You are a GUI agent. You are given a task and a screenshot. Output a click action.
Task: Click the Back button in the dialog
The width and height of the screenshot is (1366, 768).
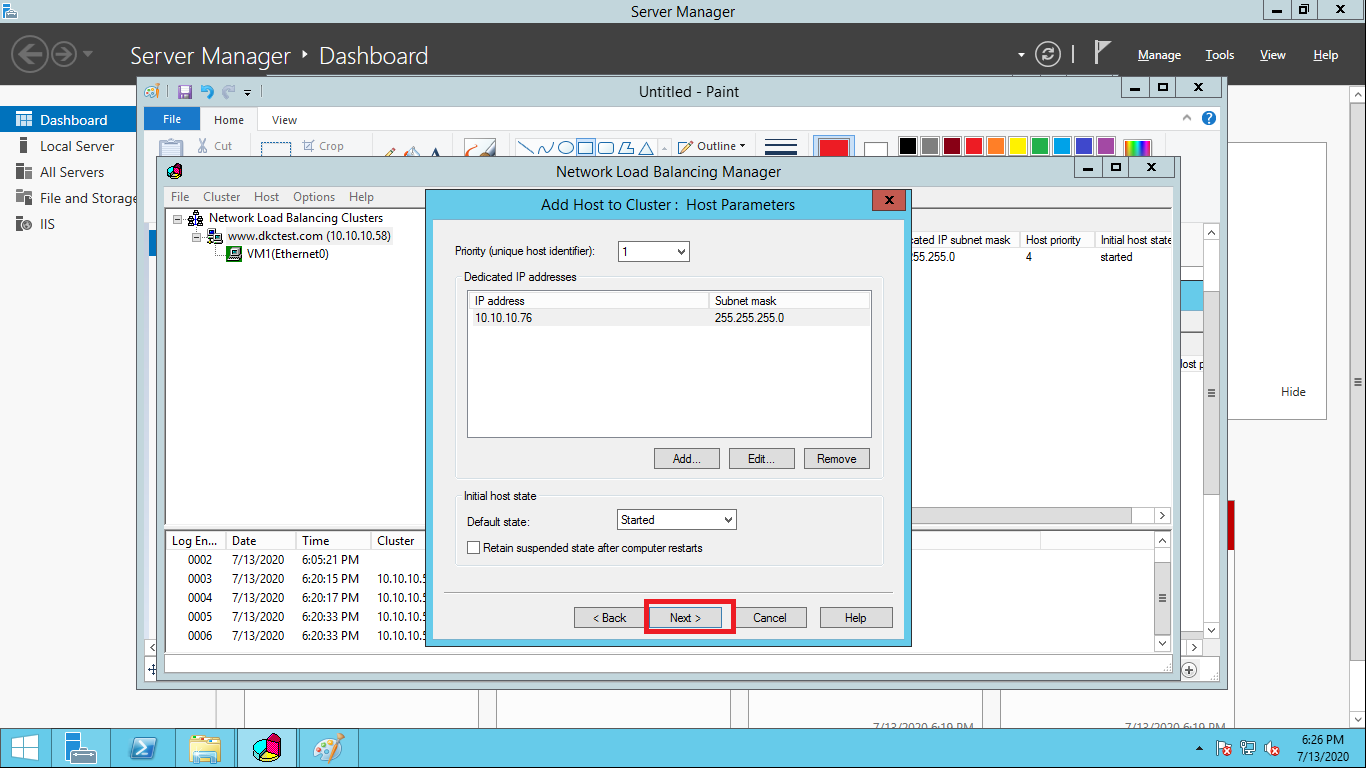[609, 618]
